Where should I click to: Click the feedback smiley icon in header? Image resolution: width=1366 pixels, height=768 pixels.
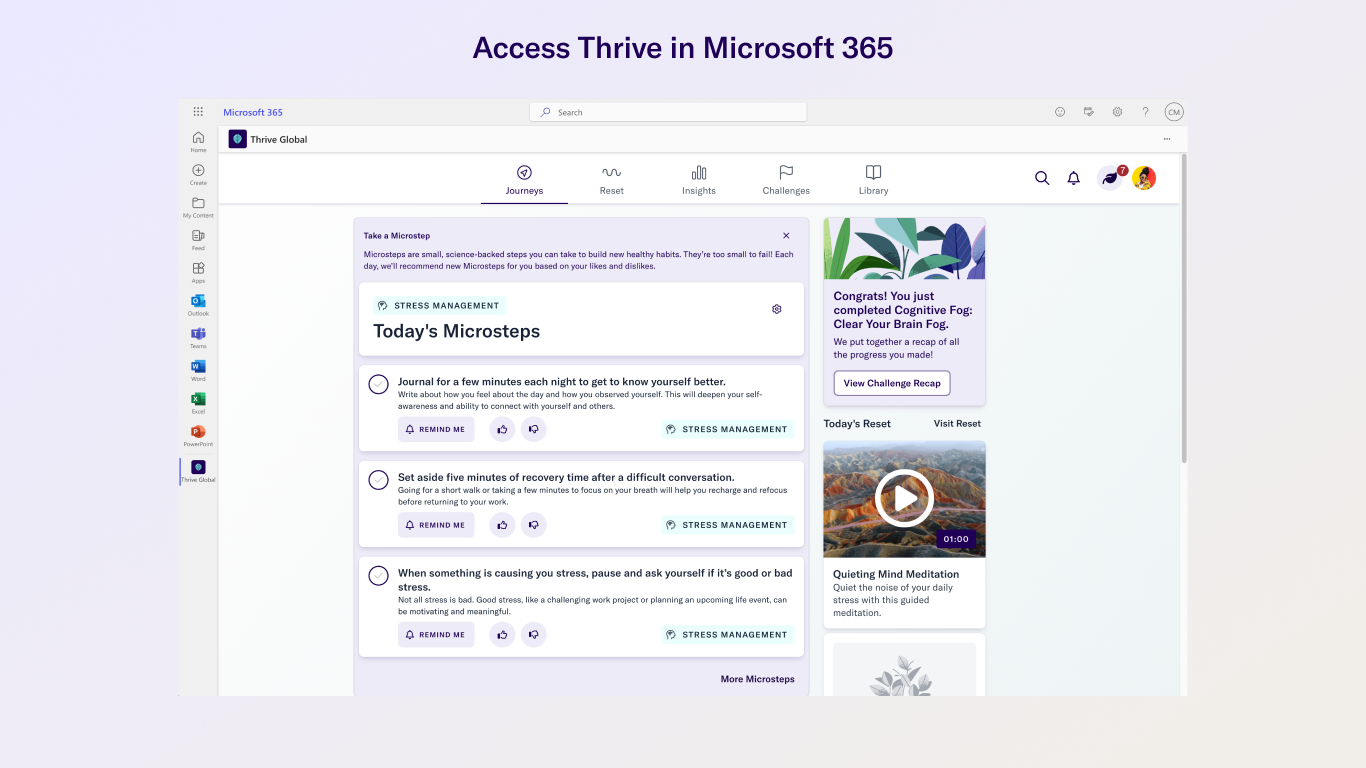pyautogui.click(x=1060, y=112)
